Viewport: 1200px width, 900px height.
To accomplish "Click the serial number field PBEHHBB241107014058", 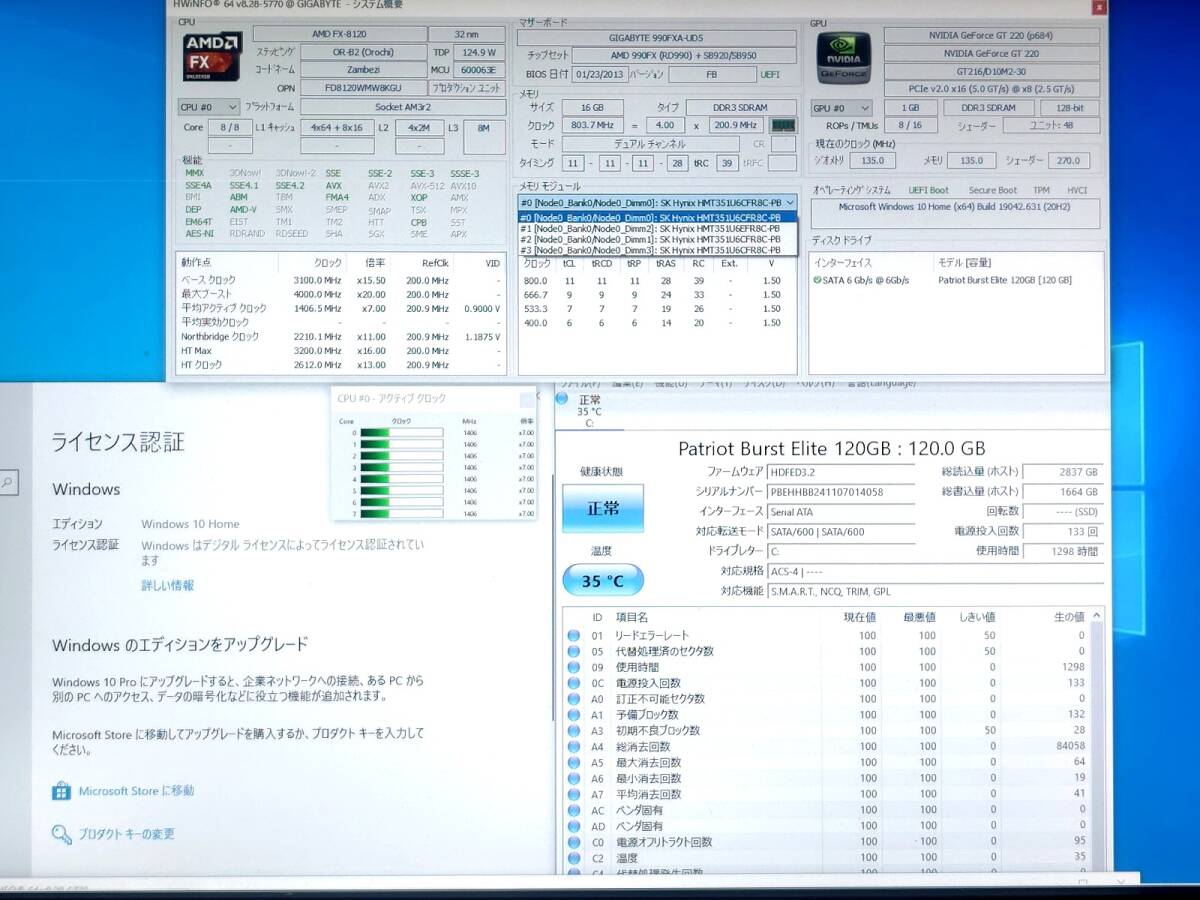I will point(840,492).
